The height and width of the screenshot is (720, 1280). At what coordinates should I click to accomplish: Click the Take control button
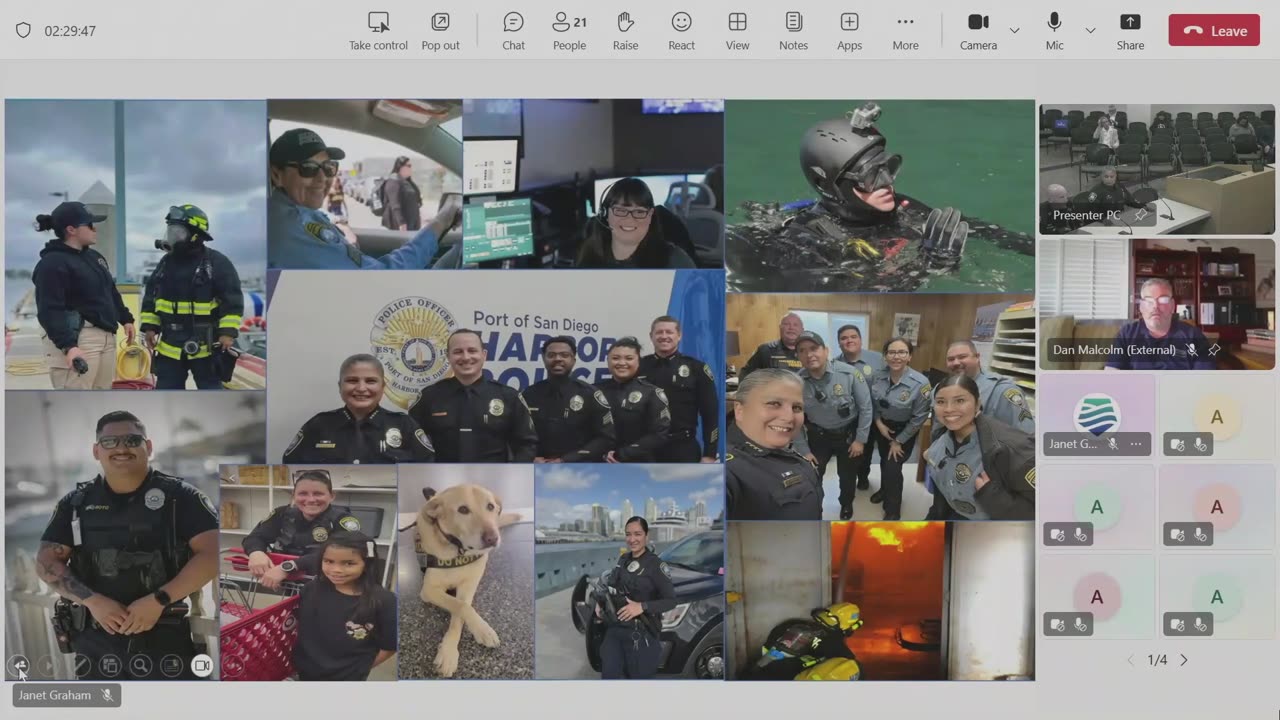378,31
